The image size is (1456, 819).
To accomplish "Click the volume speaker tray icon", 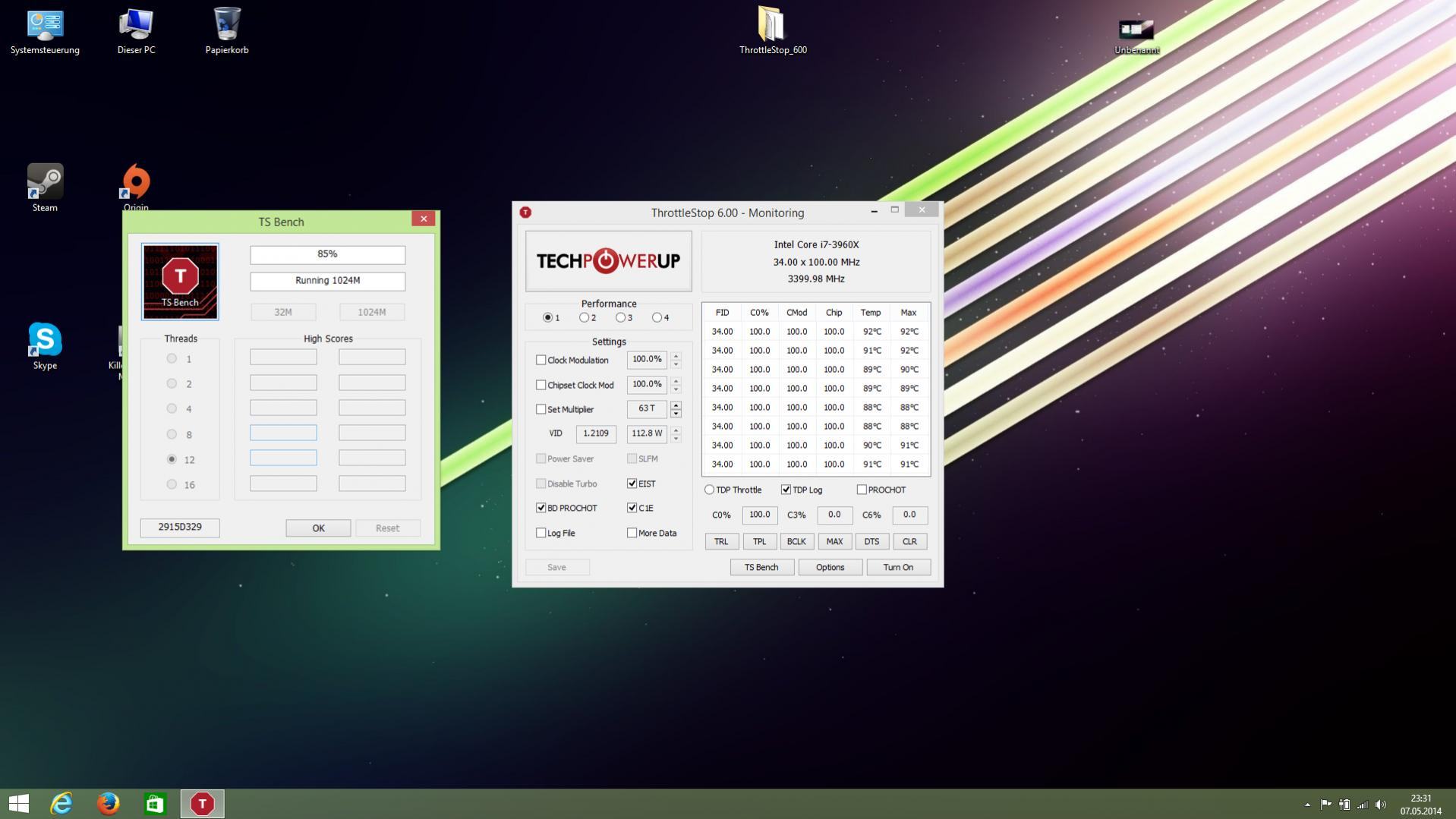I will [x=1381, y=805].
